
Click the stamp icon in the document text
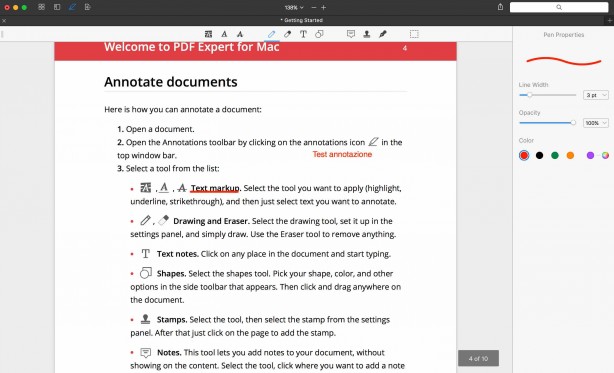(x=145, y=319)
